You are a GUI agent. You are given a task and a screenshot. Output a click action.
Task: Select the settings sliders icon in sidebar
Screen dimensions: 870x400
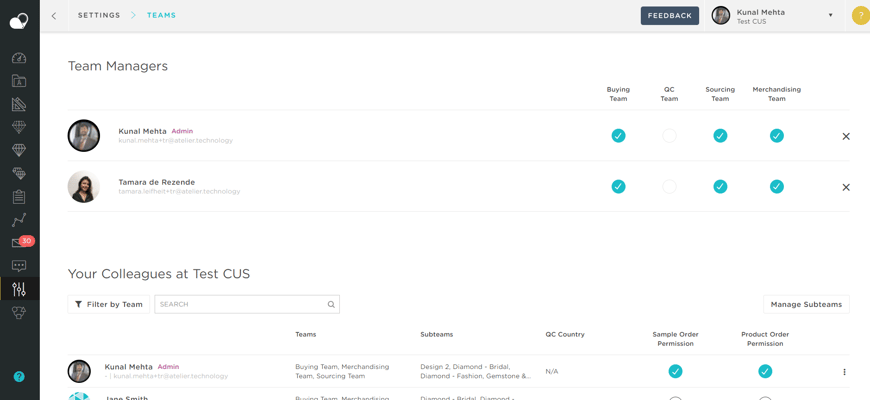coord(19,289)
